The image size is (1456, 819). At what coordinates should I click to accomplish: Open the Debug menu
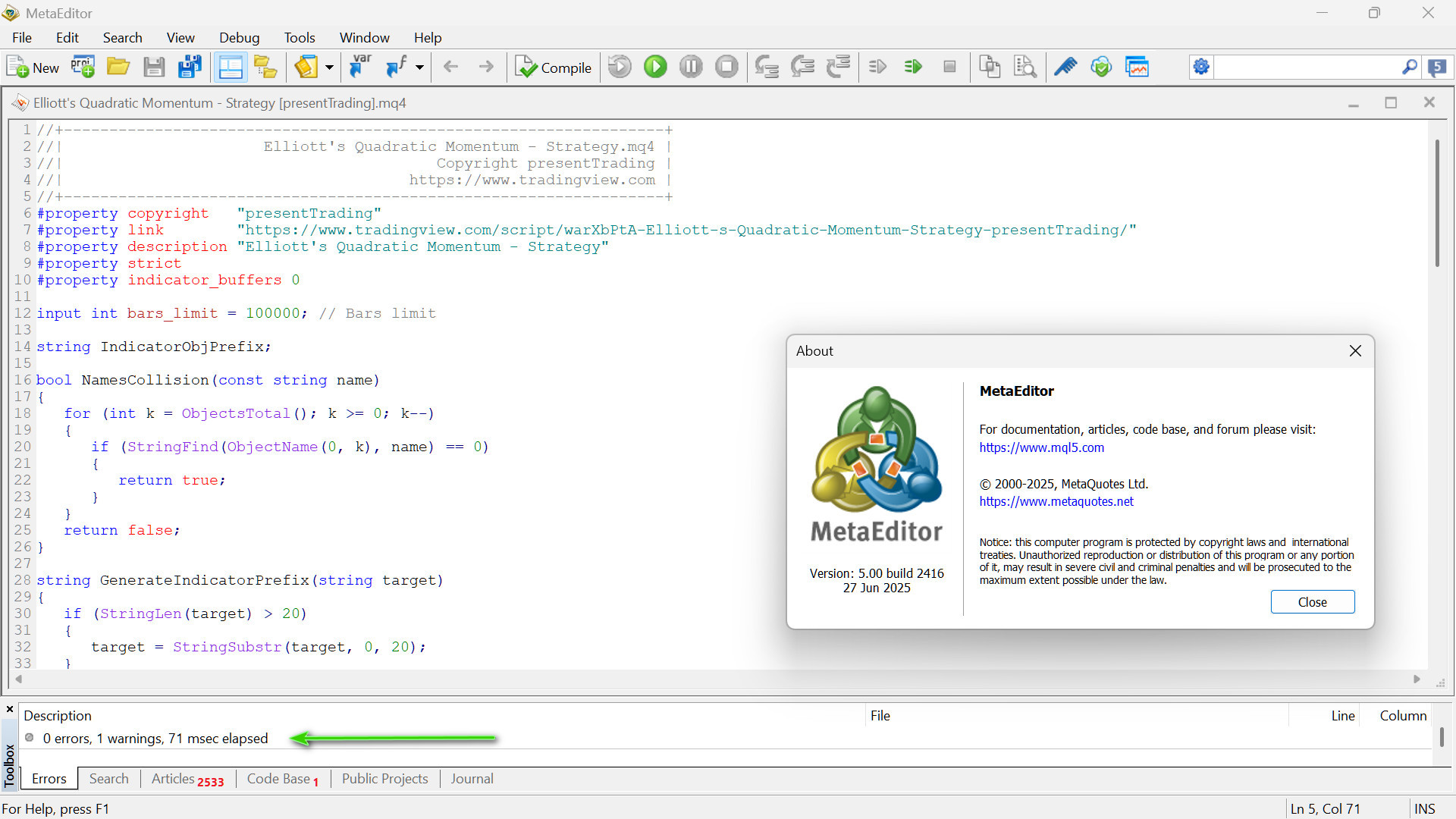(x=239, y=37)
